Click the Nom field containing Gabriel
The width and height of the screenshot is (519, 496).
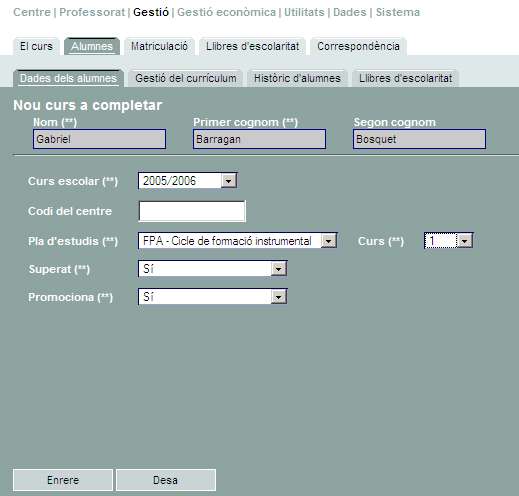(x=99, y=139)
